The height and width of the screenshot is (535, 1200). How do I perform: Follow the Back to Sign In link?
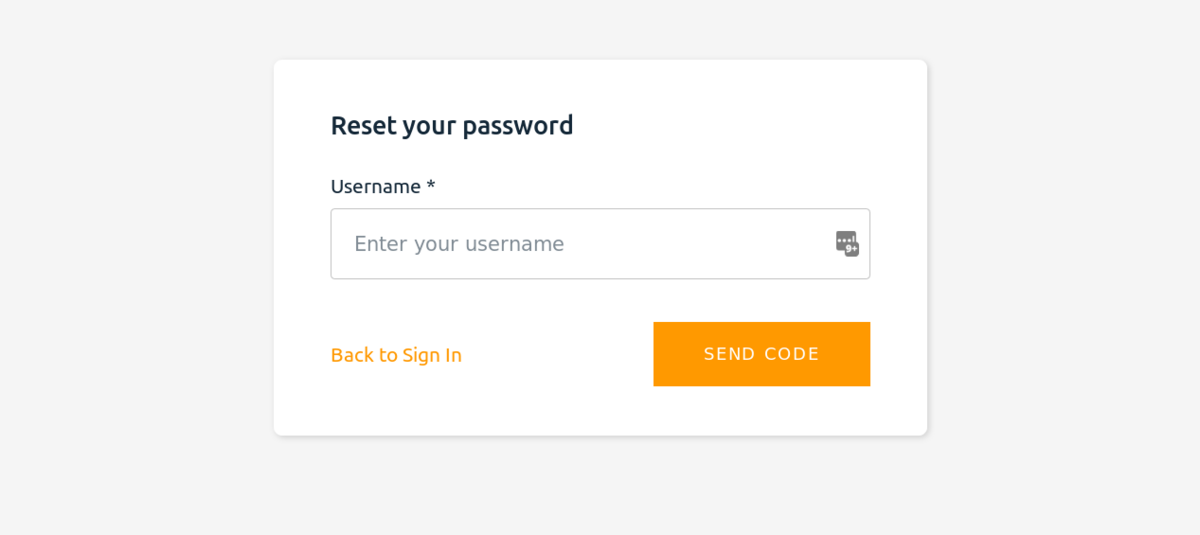[396, 355]
